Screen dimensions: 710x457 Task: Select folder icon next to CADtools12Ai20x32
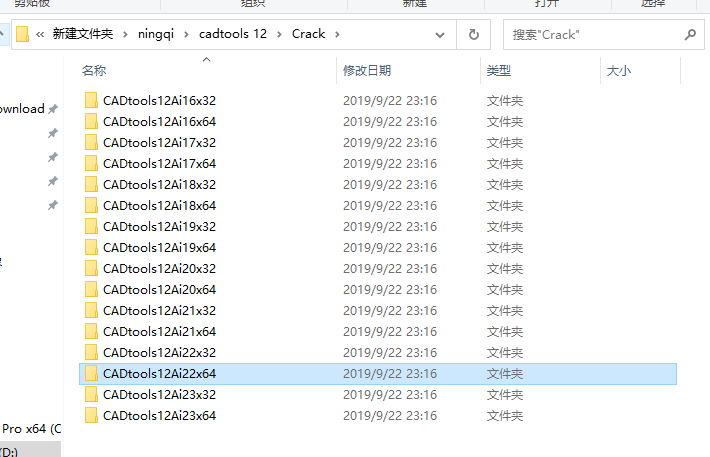[91, 269]
